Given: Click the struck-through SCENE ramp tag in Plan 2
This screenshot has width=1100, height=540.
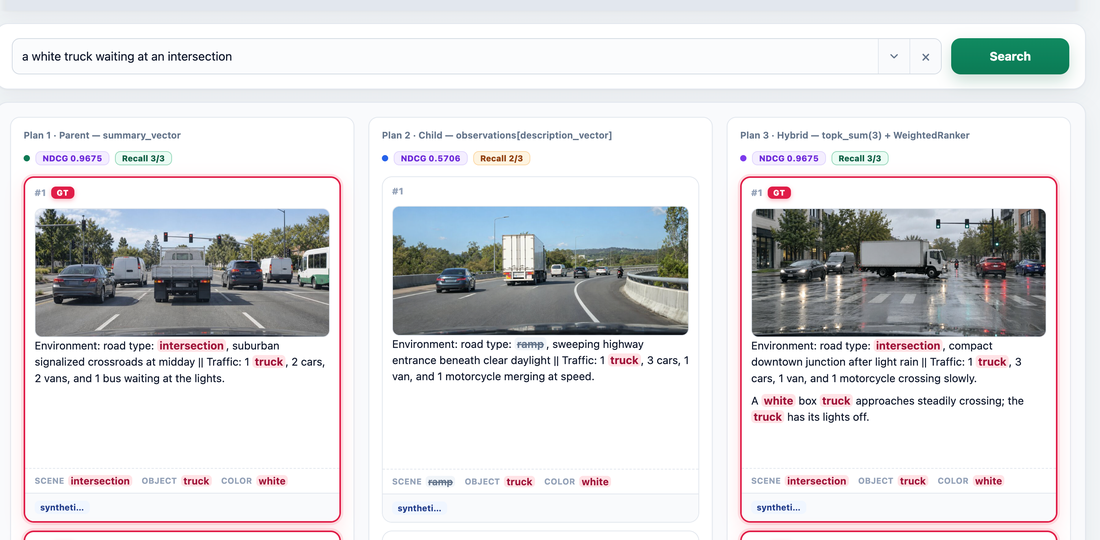Looking at the screenshot, I should pyautogui.click(x=441, y=482).
